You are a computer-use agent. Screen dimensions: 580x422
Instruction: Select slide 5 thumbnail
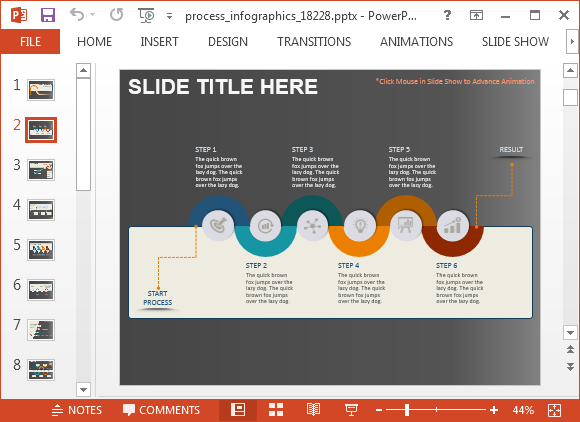(41, 250)
